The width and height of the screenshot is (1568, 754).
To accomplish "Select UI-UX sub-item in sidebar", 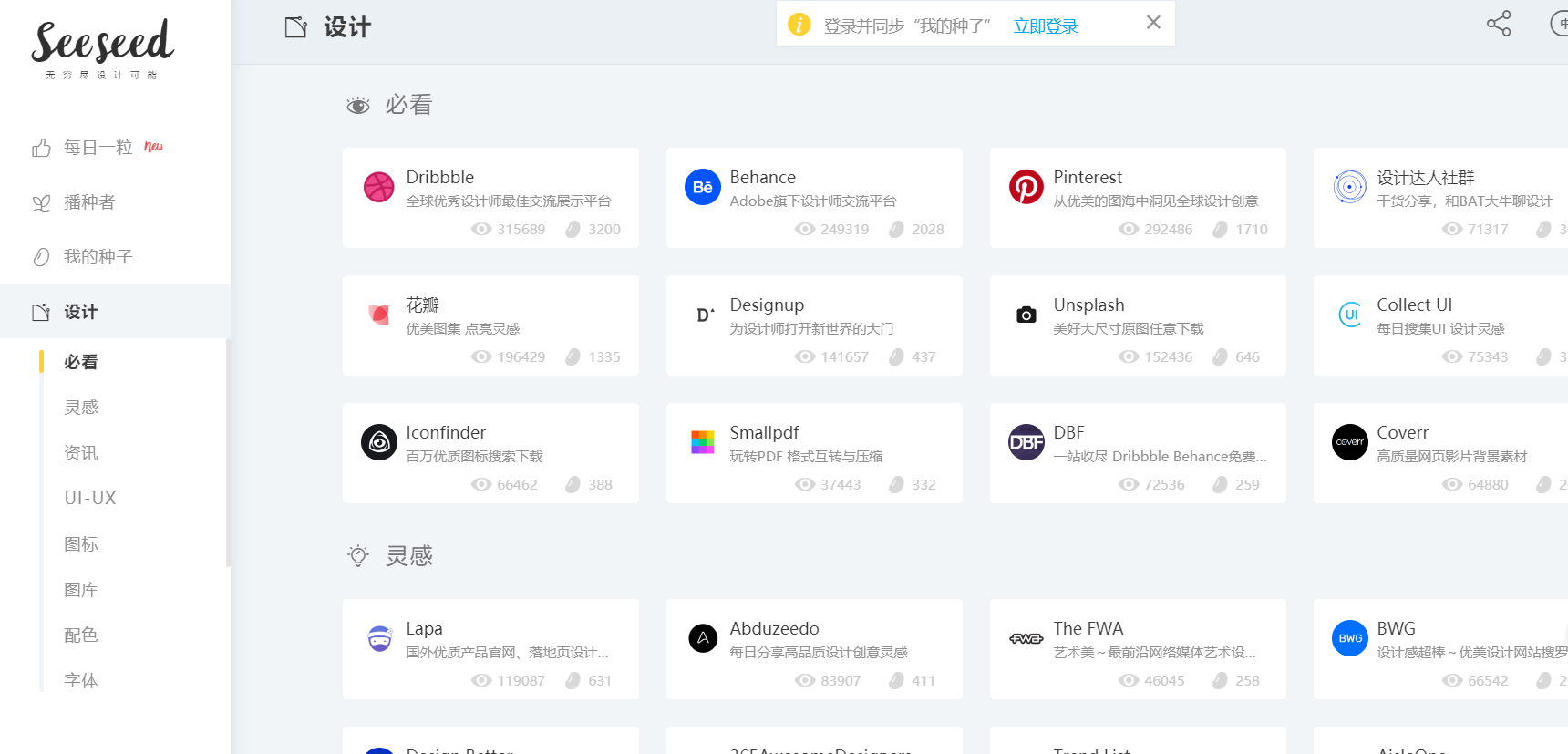I will point(90,499).
